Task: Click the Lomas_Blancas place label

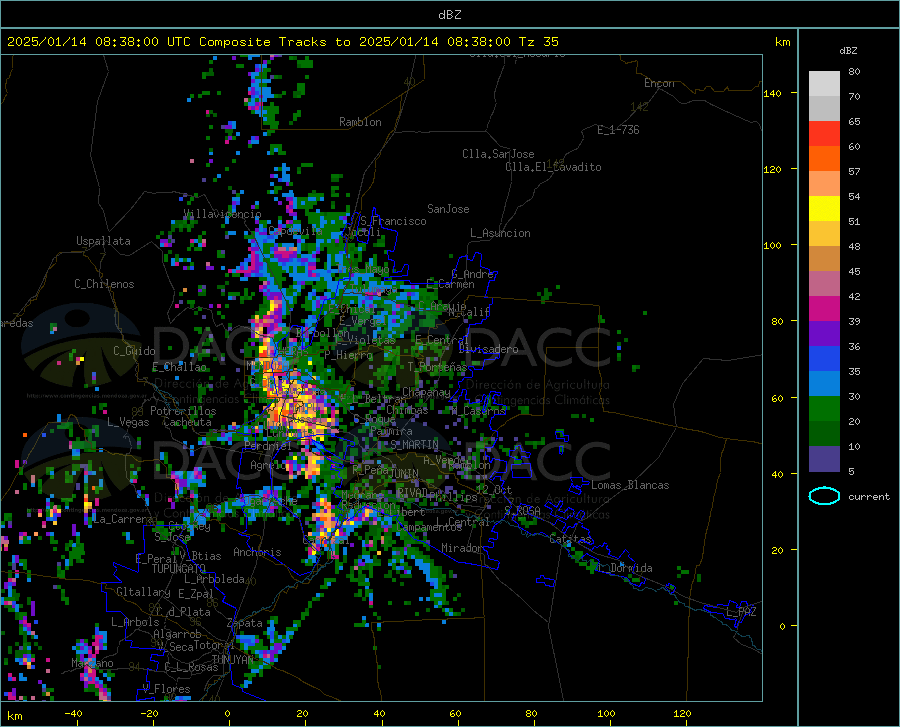Action: click(x=630, y=485)
